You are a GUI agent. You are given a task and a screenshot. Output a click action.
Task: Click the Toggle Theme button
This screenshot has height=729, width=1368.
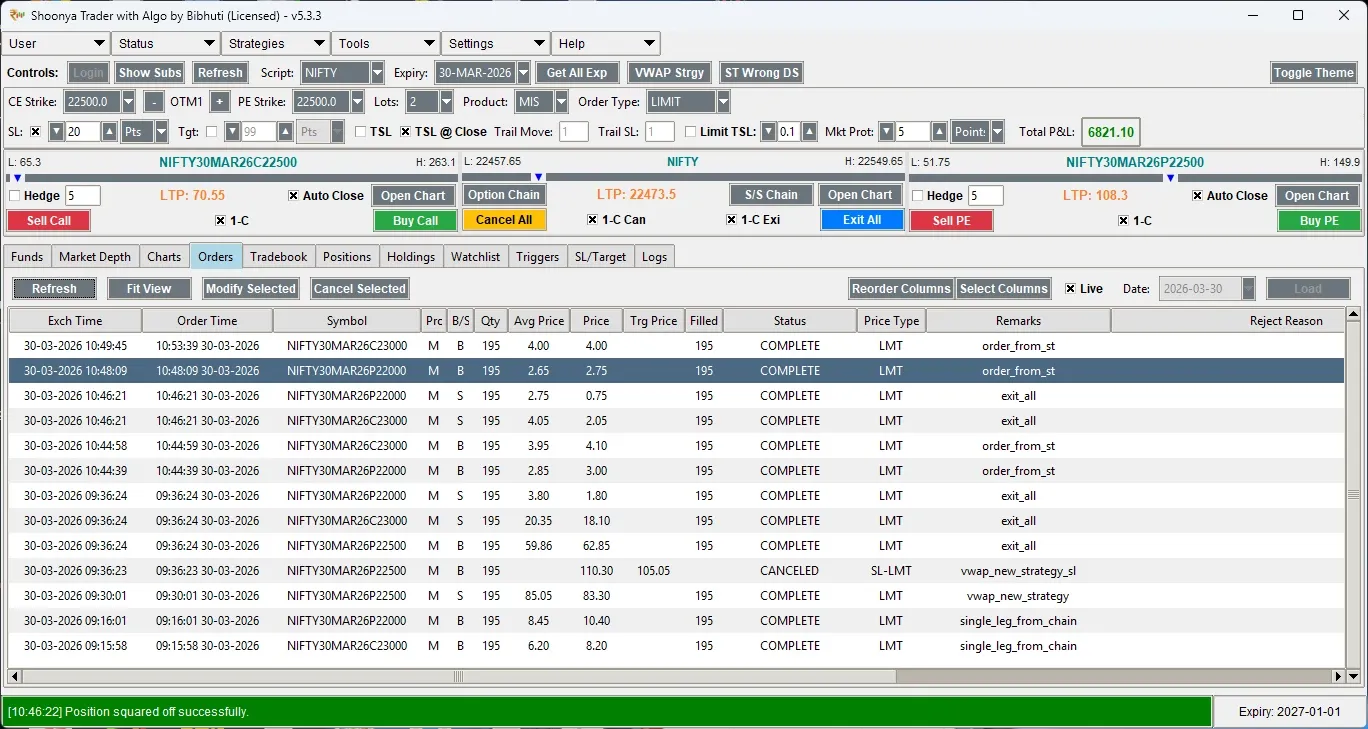[x=1313, y=73]
